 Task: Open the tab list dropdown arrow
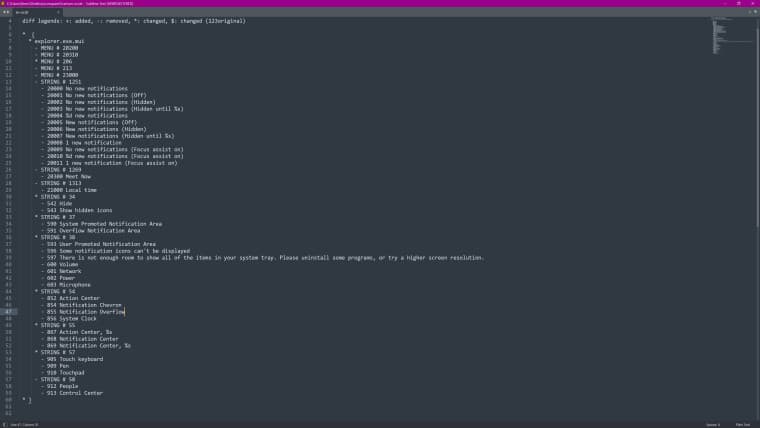click(x=756, y=12)
